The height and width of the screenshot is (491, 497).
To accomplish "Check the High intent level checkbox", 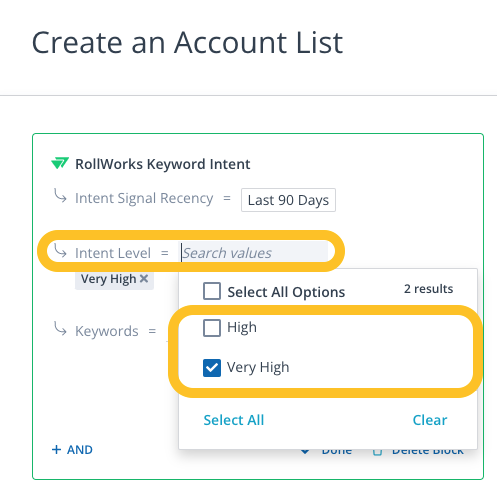I will pyautogui.click(x=212, y=328).
